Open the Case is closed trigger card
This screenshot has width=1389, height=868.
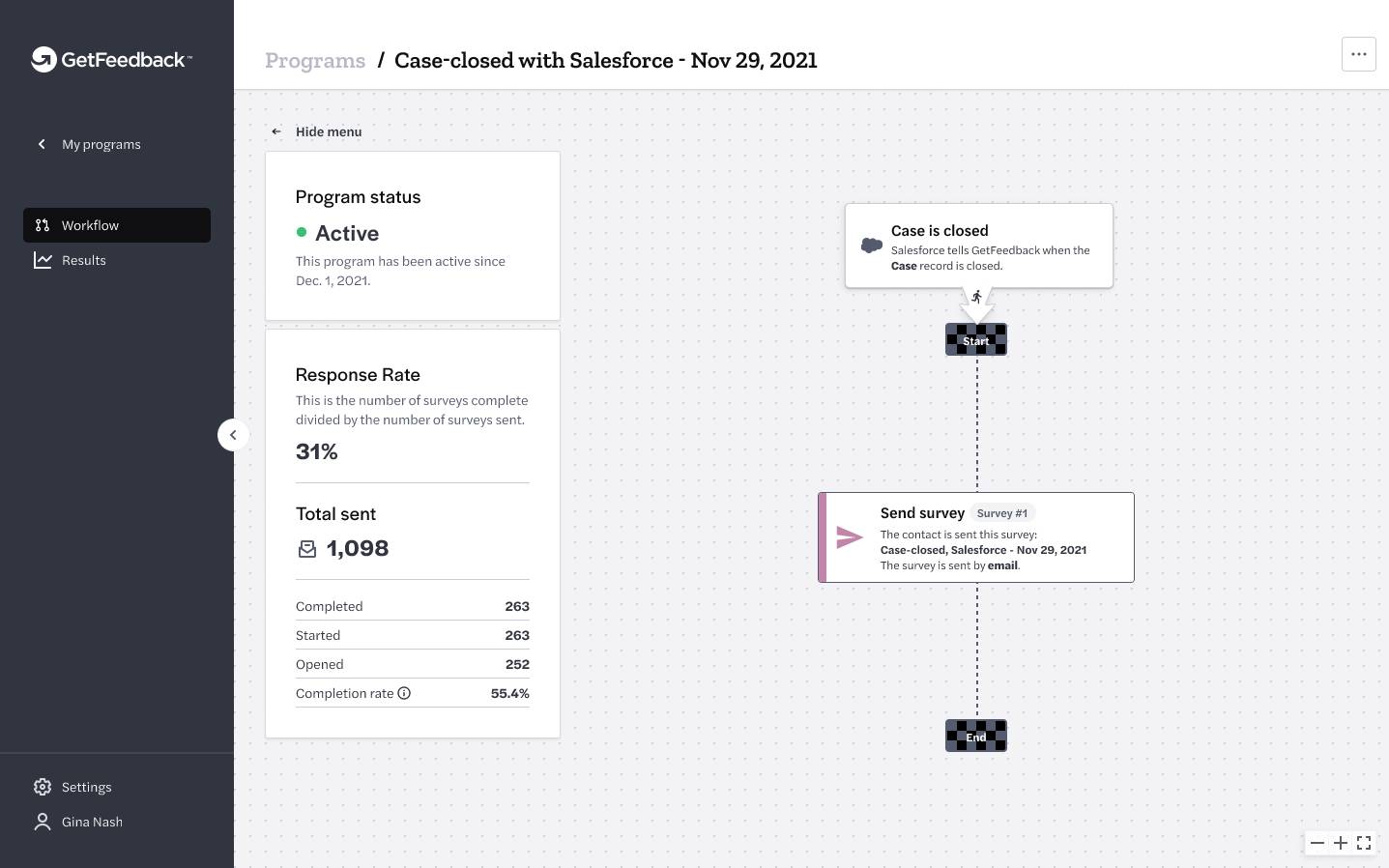978,245
